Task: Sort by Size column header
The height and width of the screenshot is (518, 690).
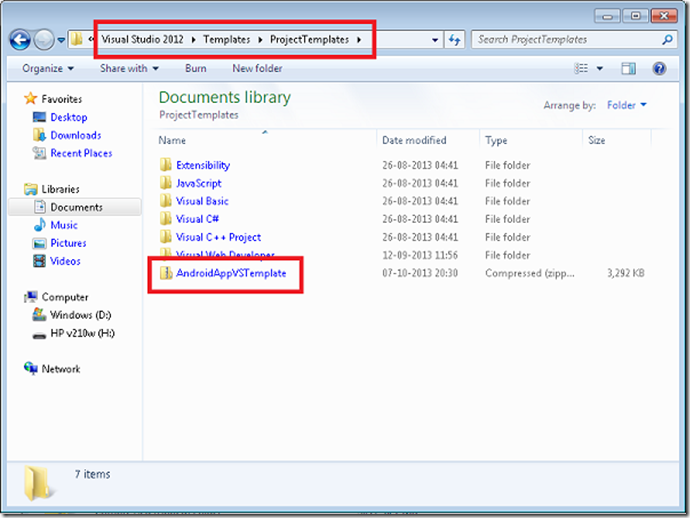Action: click(x=596, y=140)
